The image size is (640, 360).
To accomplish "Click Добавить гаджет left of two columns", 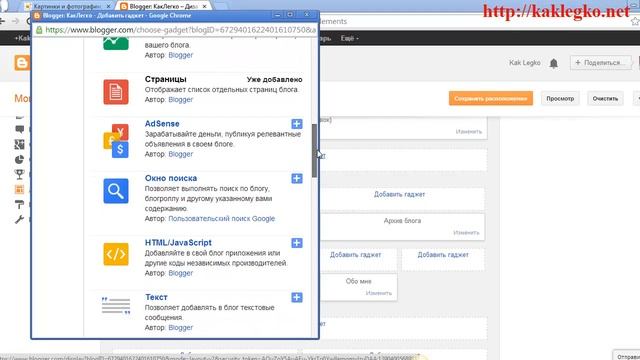I will 355,255.
